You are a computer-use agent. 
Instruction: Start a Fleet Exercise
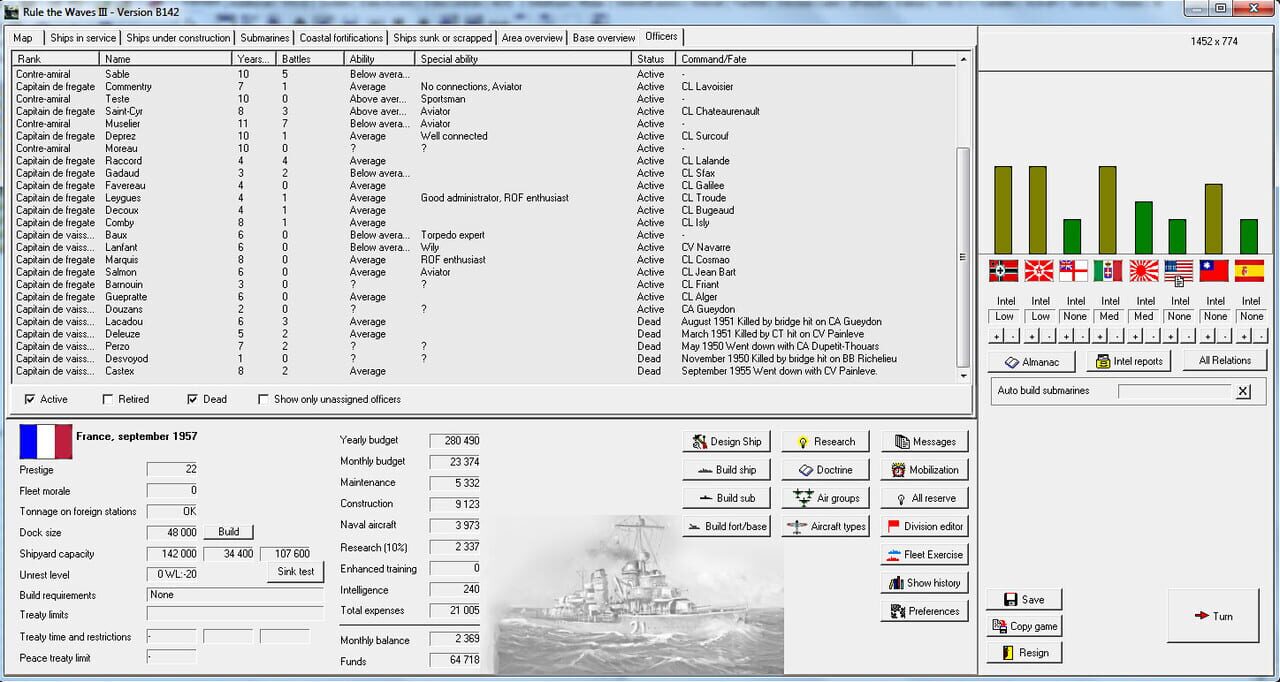pyautogui.click(x=922, y=554)
